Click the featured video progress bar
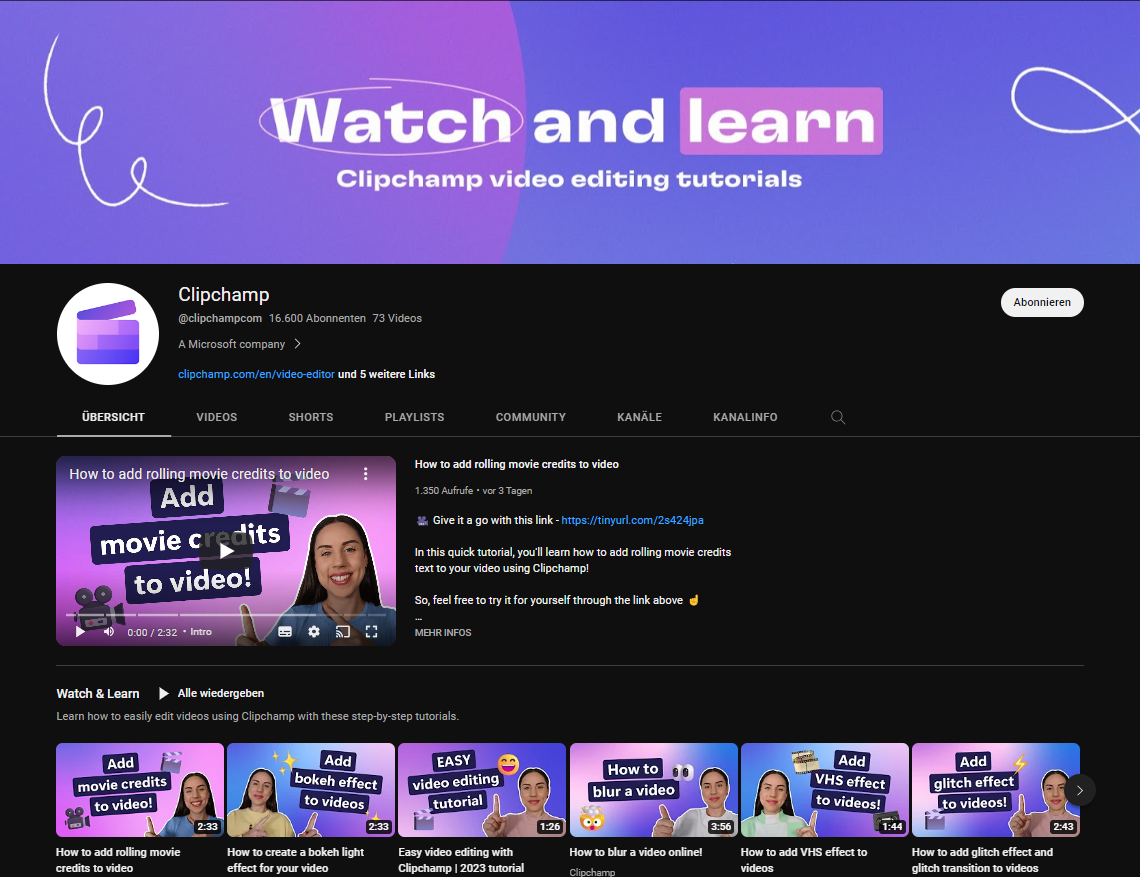 tap(226, 615)
